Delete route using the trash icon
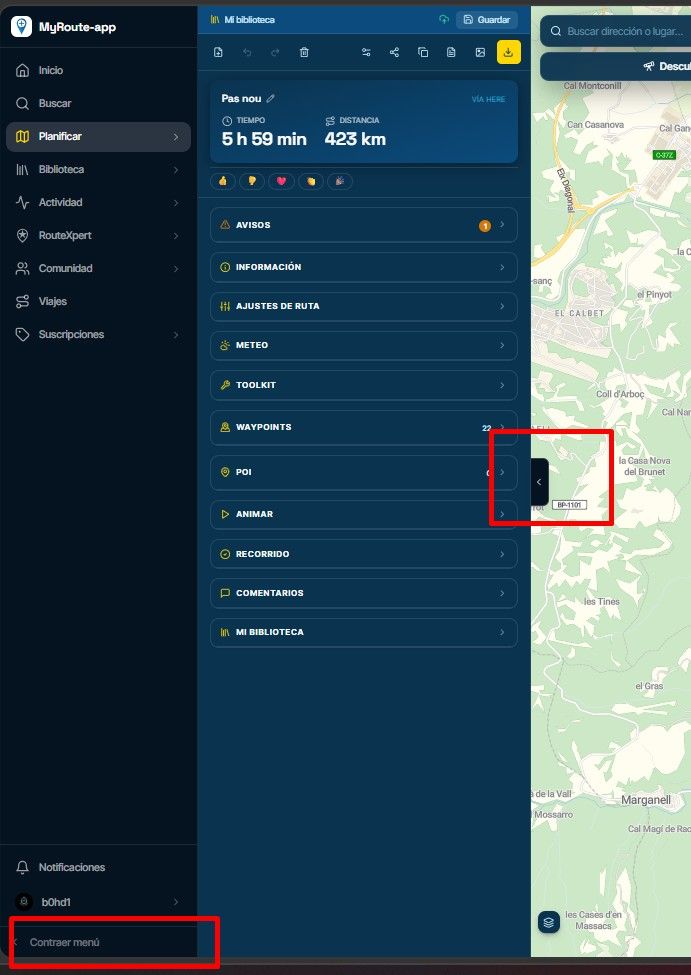 tap(304, 52)
